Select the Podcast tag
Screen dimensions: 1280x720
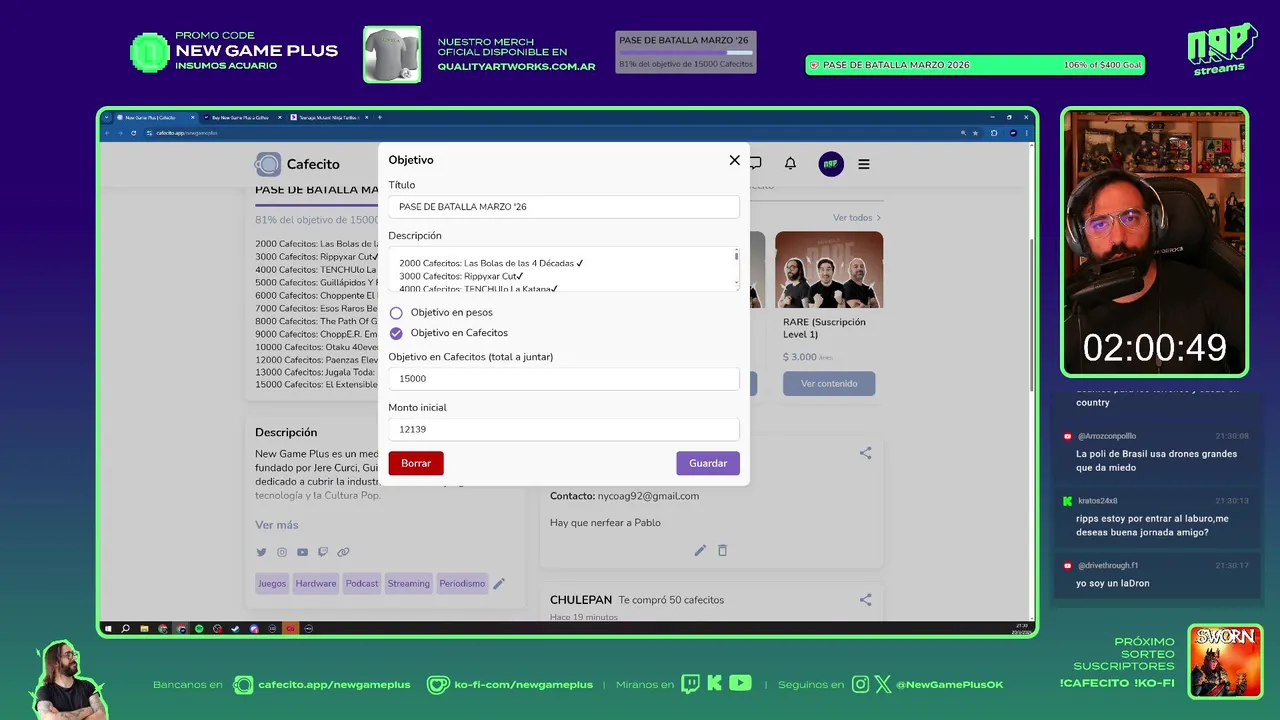(x=362, y=583)
